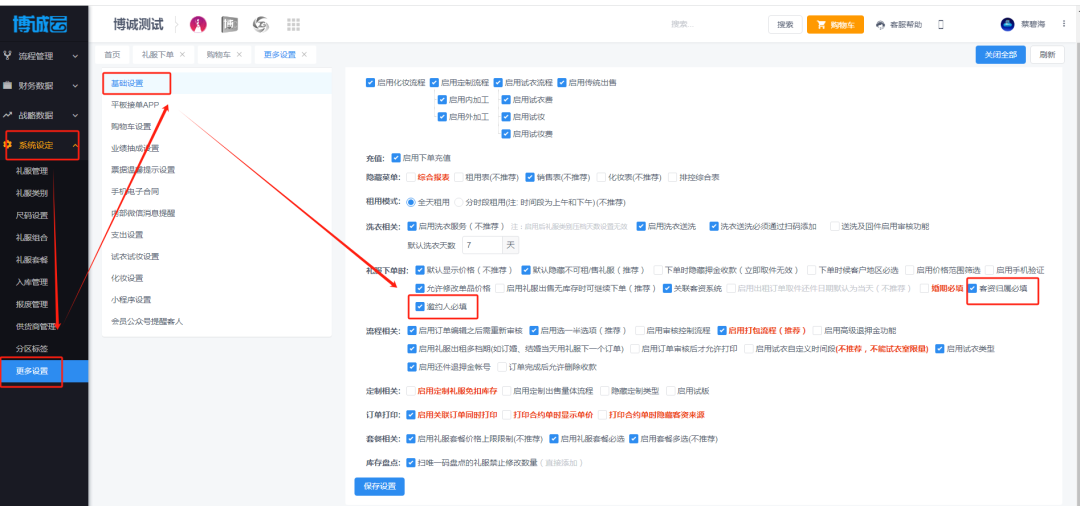Image resolution: width=1080 pixels, height=506 pixels.
Task: Open the app grid dots icon
Action: (293, 25)
